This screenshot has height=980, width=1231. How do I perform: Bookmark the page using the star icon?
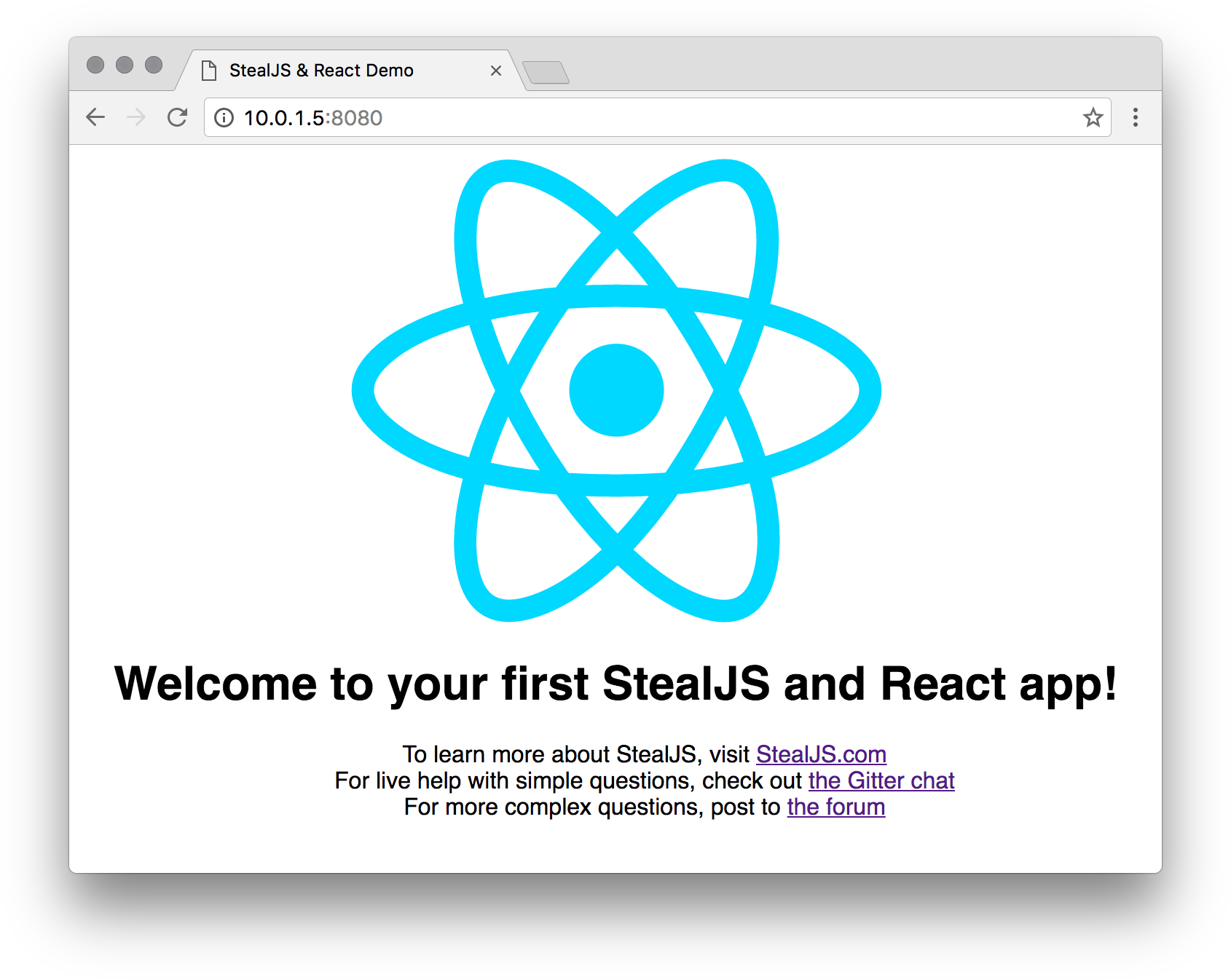pyautogui.click(x=1093, y=117)
